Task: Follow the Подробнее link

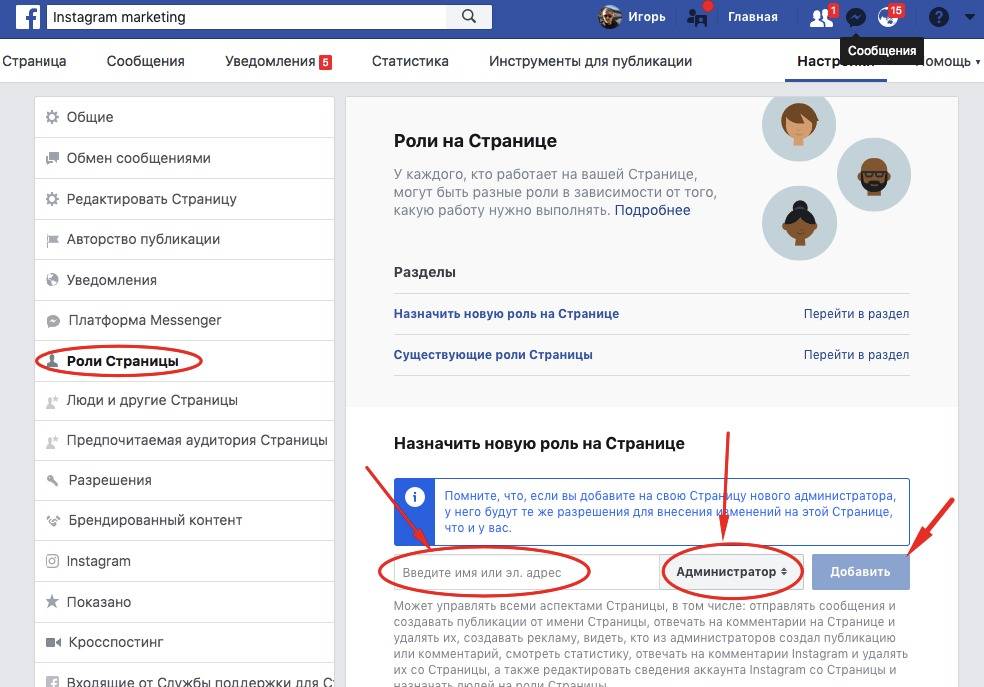Action: 652,210
